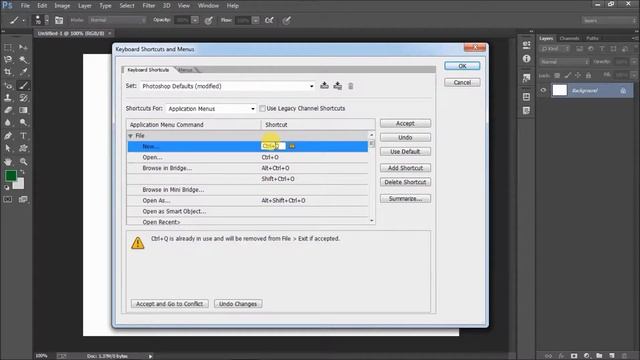Click Accept and Go to Conflict
This screenshot has height=360, width=640.
point(169,304)
